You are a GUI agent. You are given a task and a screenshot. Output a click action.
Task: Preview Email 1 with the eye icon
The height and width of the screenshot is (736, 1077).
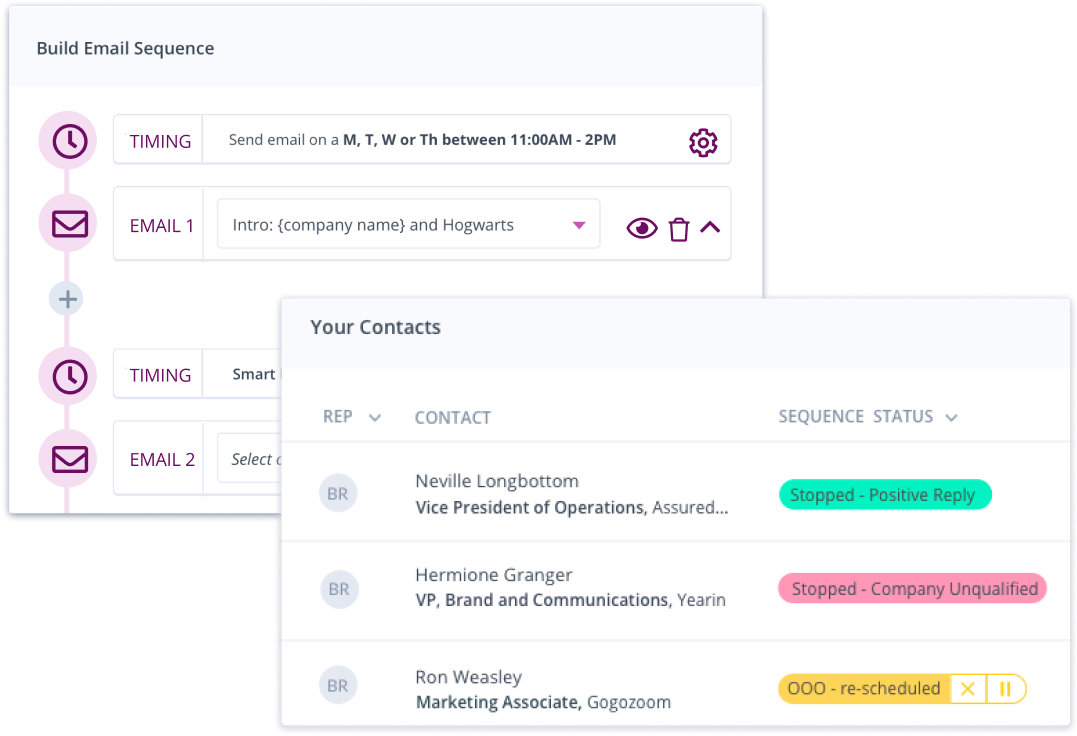coord(642,229)
